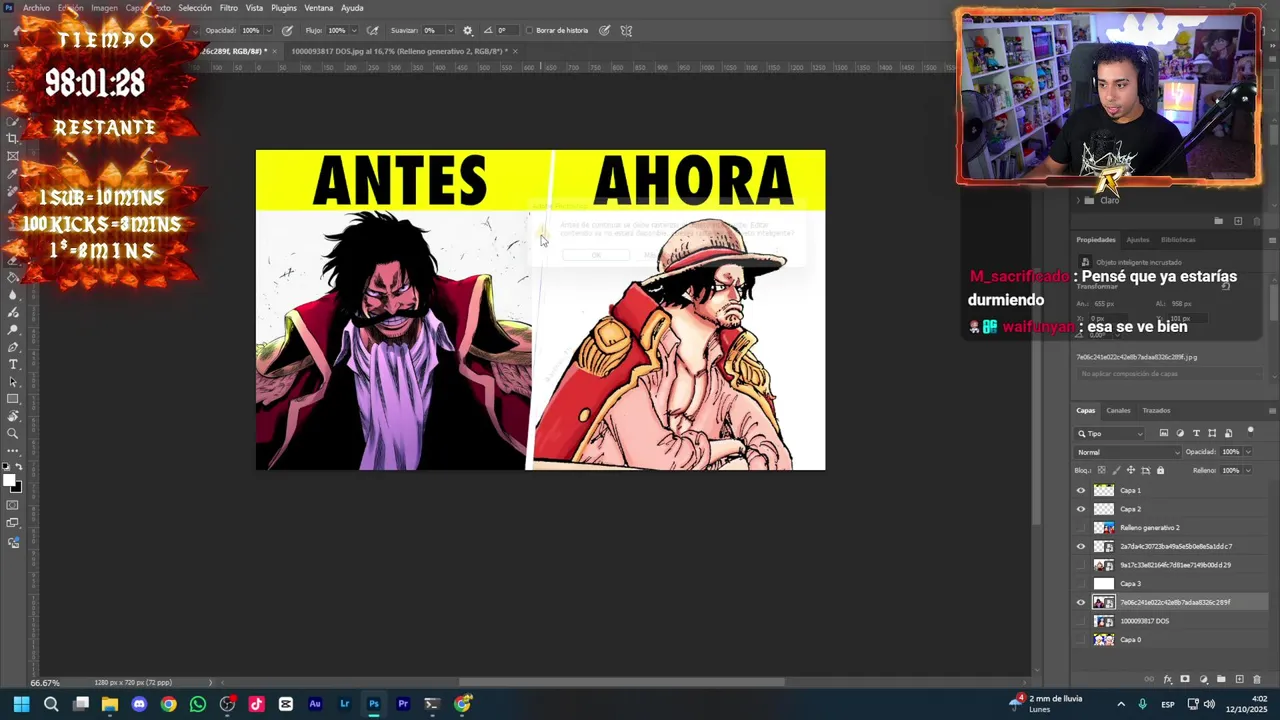Hide Capa 1 layer
Image resolution: width=1280 pixels, height=720 pixels.
click(x=1080, y=490)
